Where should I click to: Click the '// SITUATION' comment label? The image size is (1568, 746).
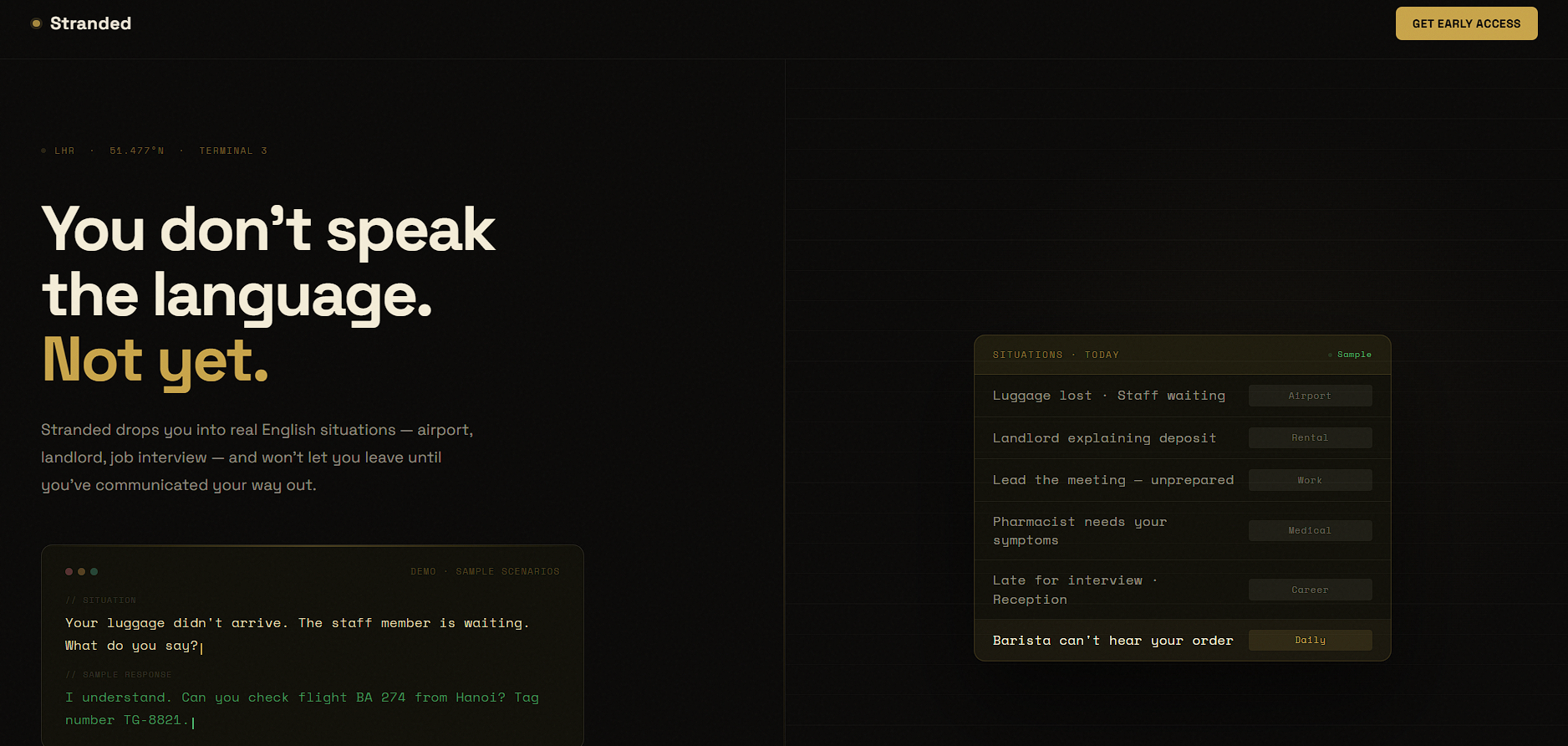[100, 600]
